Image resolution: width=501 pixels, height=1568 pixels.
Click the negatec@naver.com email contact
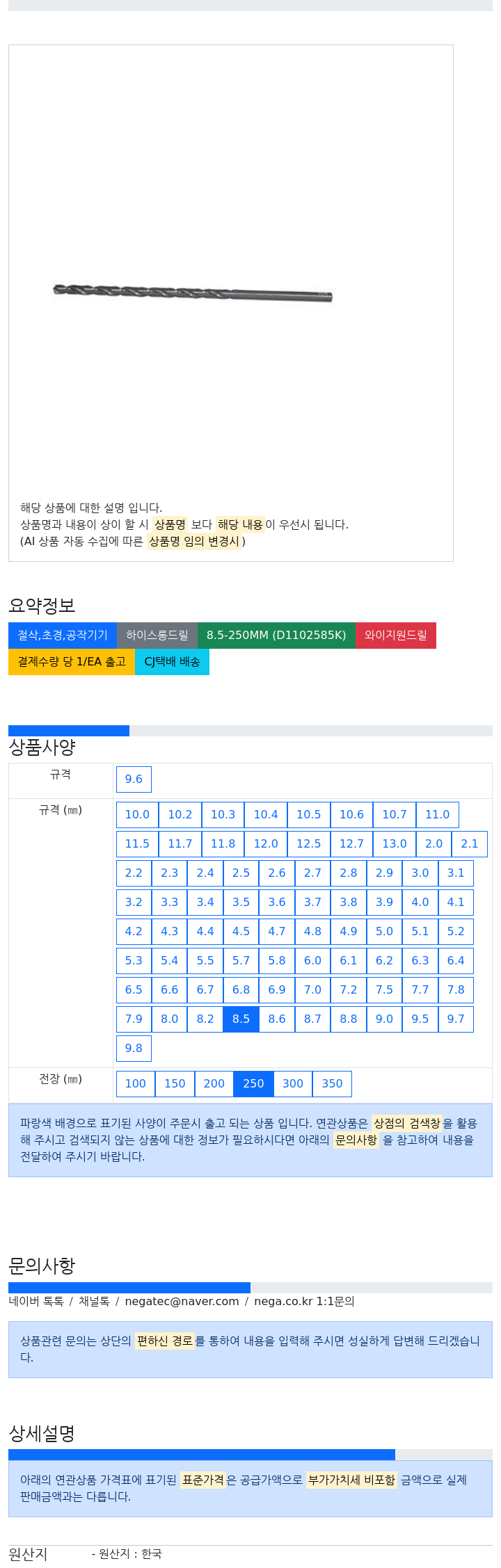coord(182,1302)
